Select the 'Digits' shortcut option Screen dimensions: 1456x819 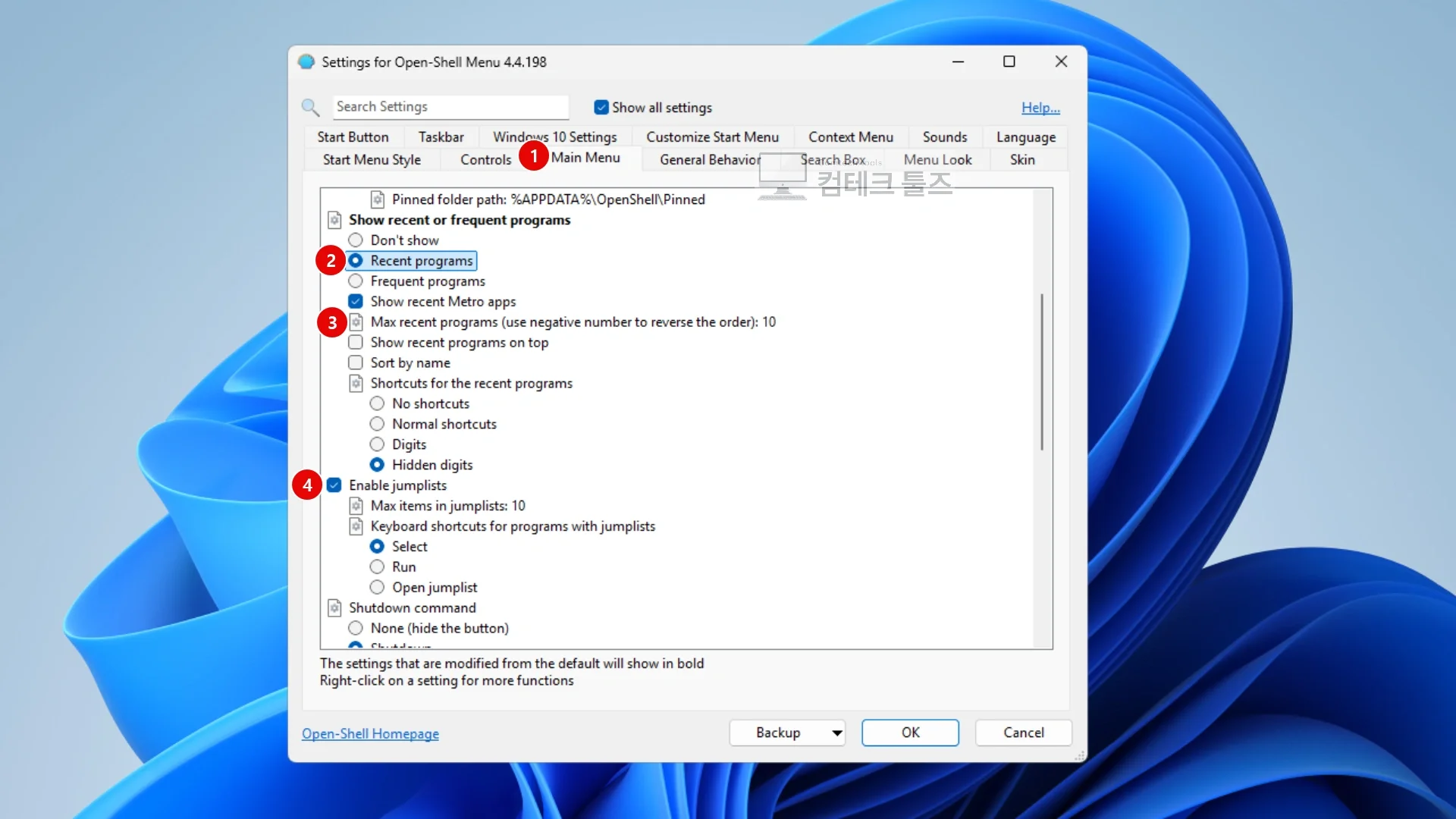(377, 445)
